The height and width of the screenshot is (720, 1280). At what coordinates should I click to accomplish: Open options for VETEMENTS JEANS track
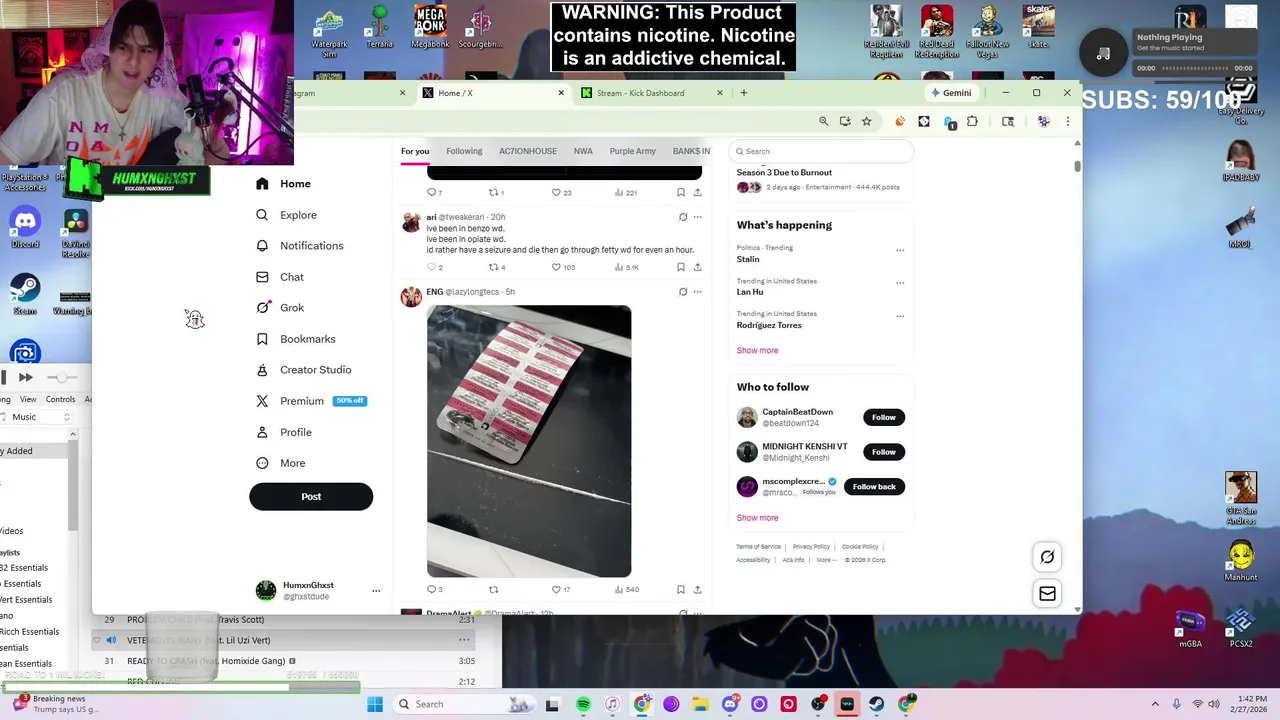click(464, 640)
